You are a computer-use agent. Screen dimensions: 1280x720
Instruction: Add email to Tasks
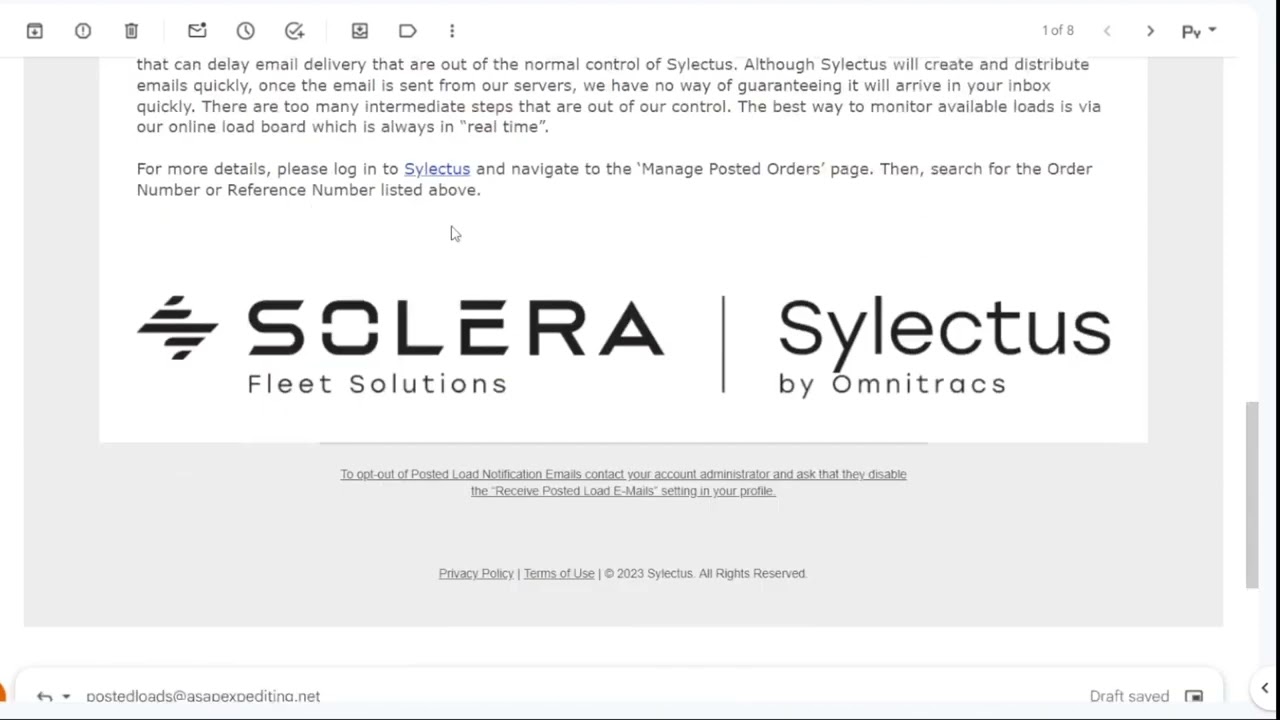(x=294, y=31)
